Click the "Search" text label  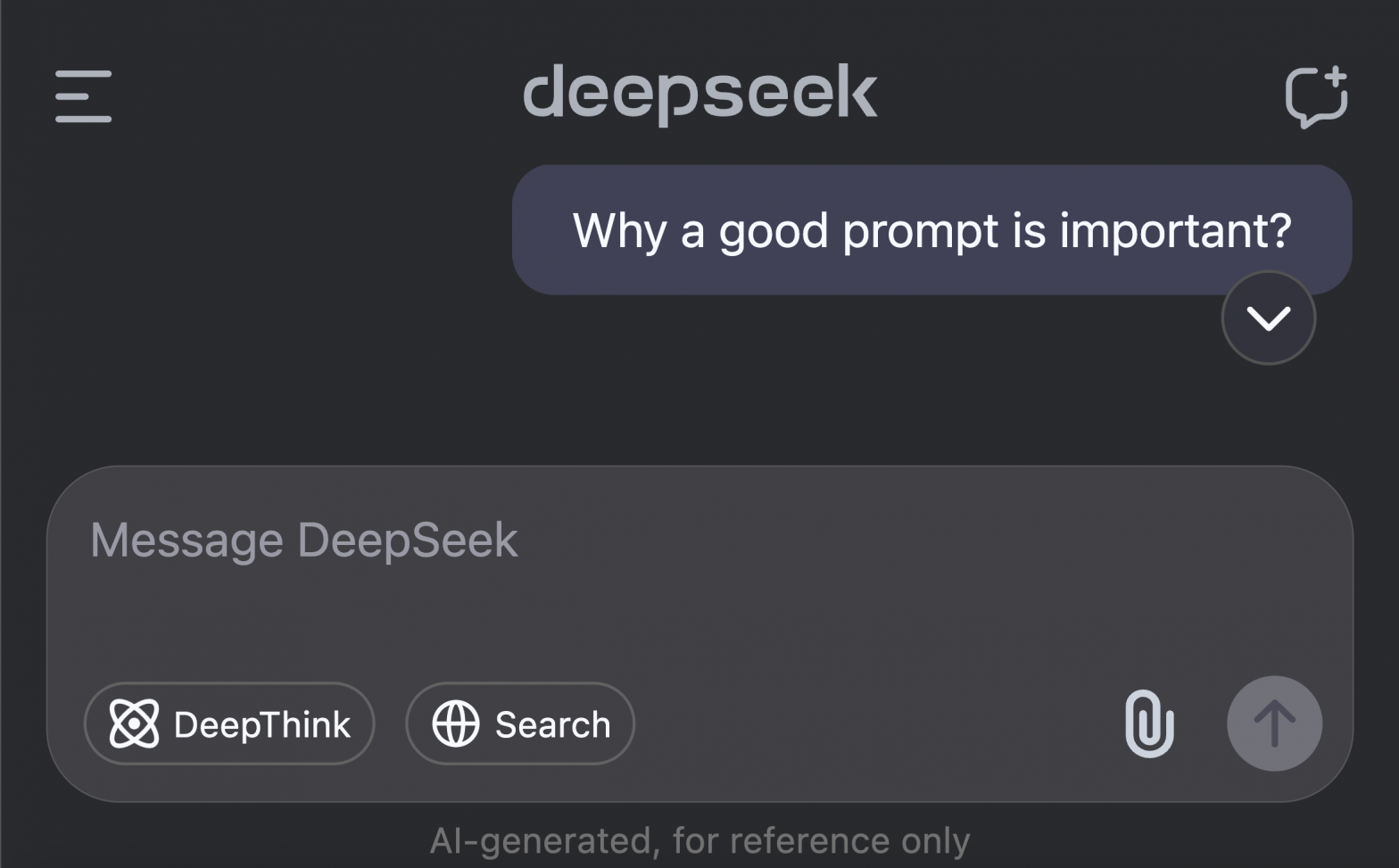click(x=553, y=725)
